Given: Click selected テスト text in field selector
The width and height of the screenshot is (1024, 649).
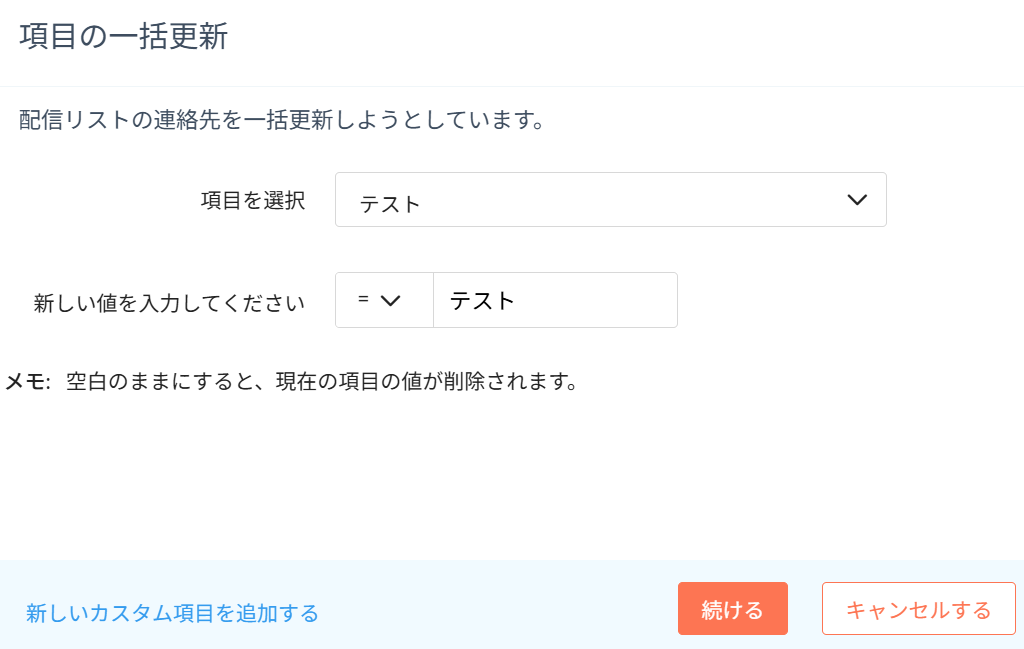Looking at the screenshot, I should 390,204.
